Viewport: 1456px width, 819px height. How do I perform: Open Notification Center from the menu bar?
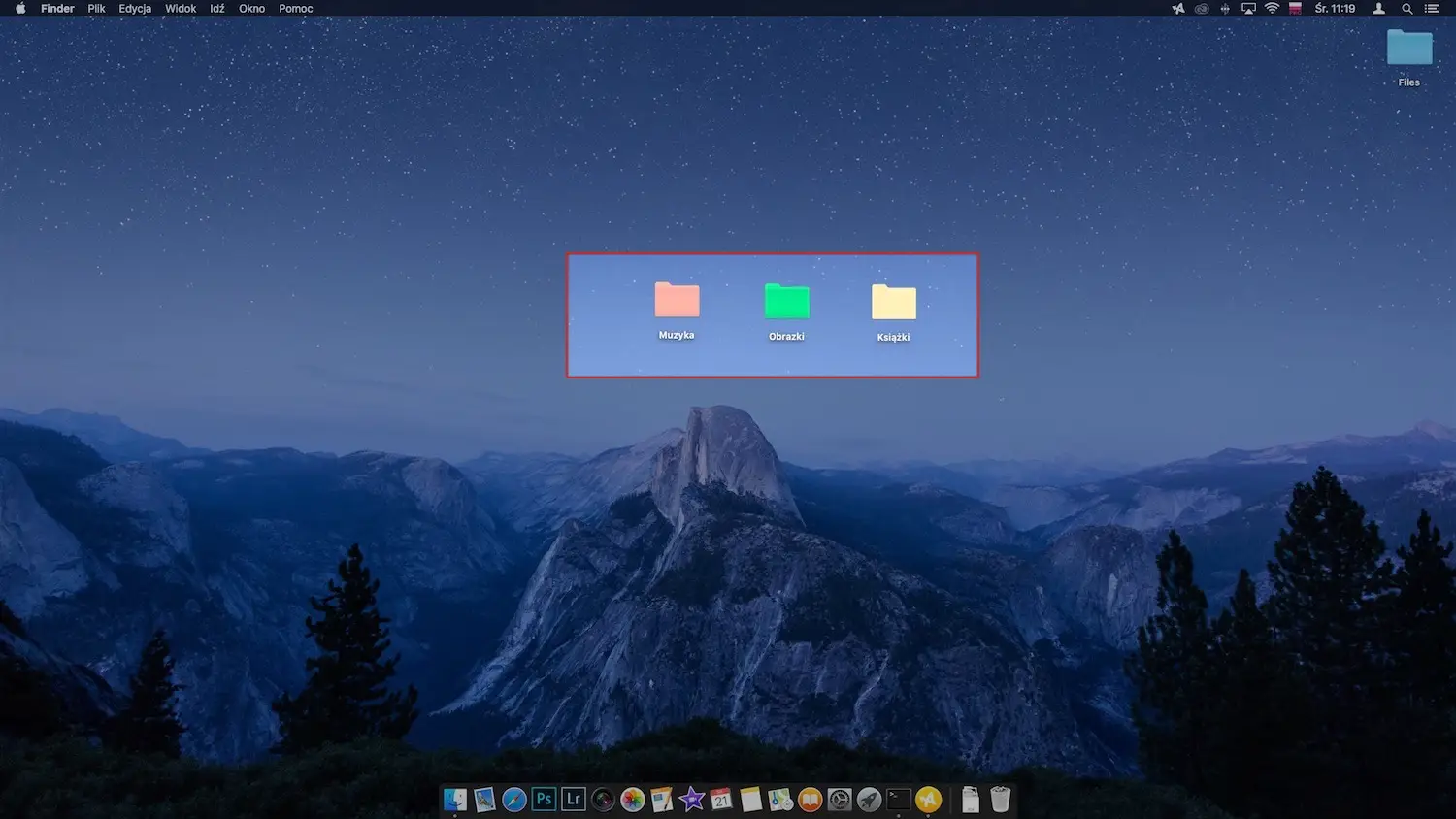pos(1434,8)
